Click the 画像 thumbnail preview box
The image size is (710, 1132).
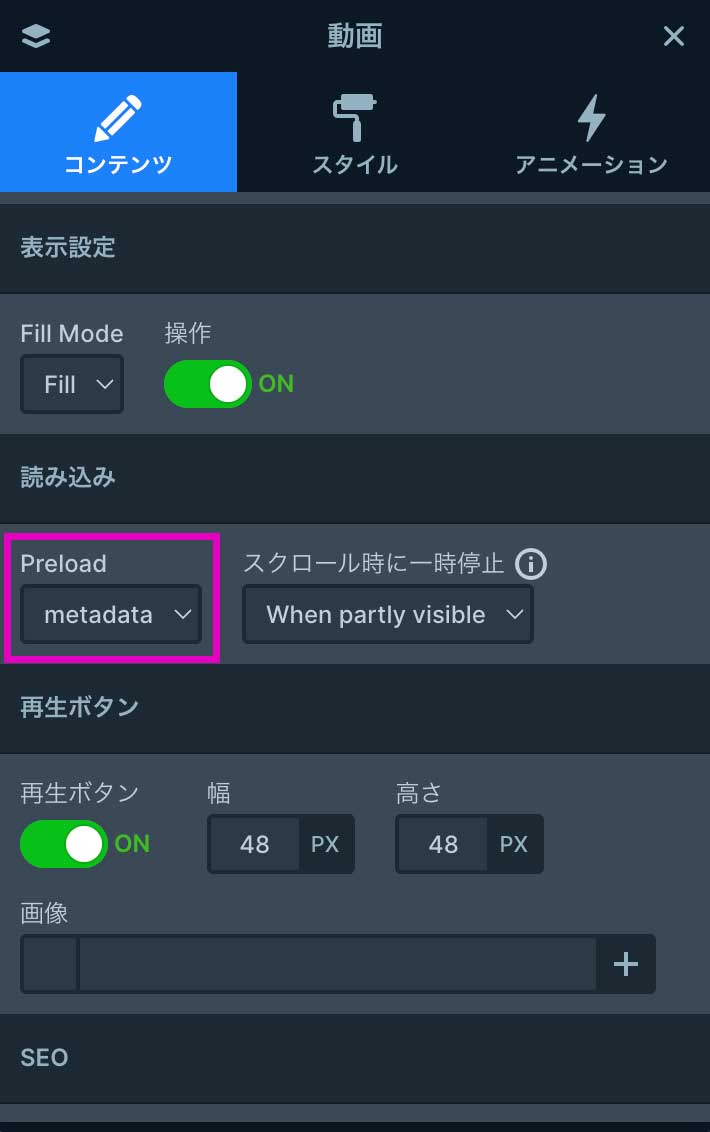click(x=50, y=964)
